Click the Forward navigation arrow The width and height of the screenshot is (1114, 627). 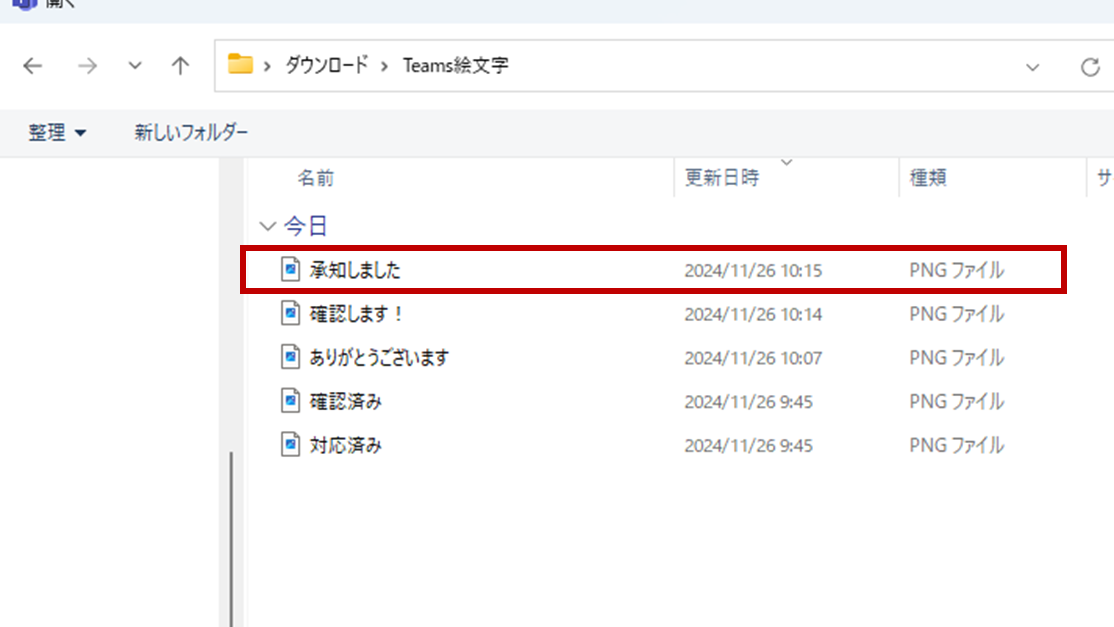point(88,67)
